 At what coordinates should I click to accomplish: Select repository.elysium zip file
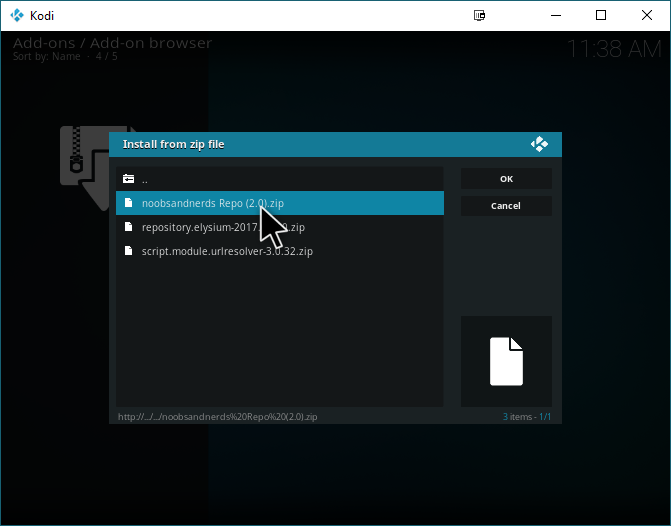pos(279,227)
